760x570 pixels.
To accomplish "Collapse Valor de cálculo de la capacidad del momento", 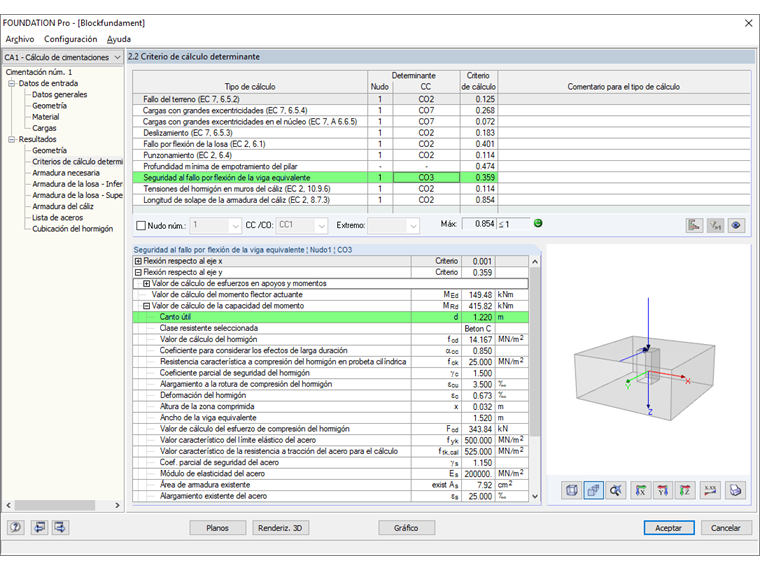I will coord(146,306).
